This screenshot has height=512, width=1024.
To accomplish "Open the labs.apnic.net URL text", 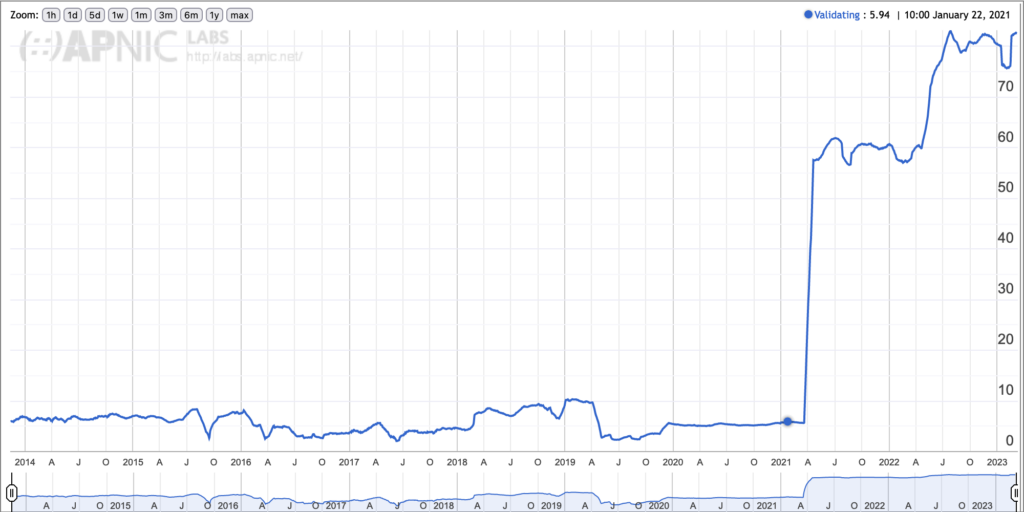I will tap(244, 56).
